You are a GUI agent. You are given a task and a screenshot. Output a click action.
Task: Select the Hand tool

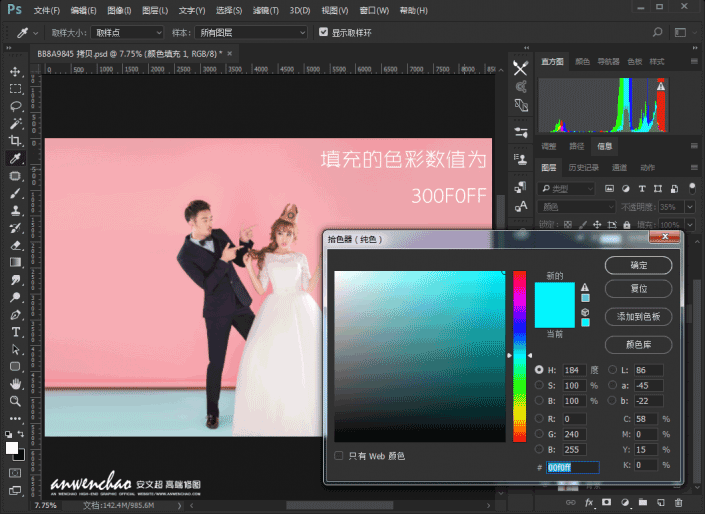pyautogui.click(x=16, y=383)
